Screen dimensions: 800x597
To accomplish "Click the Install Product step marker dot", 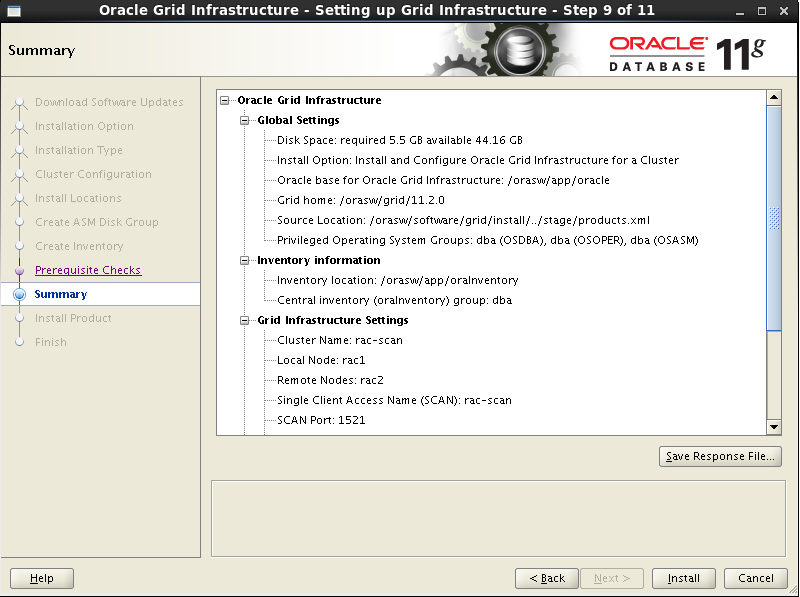I will click(19, 318).
